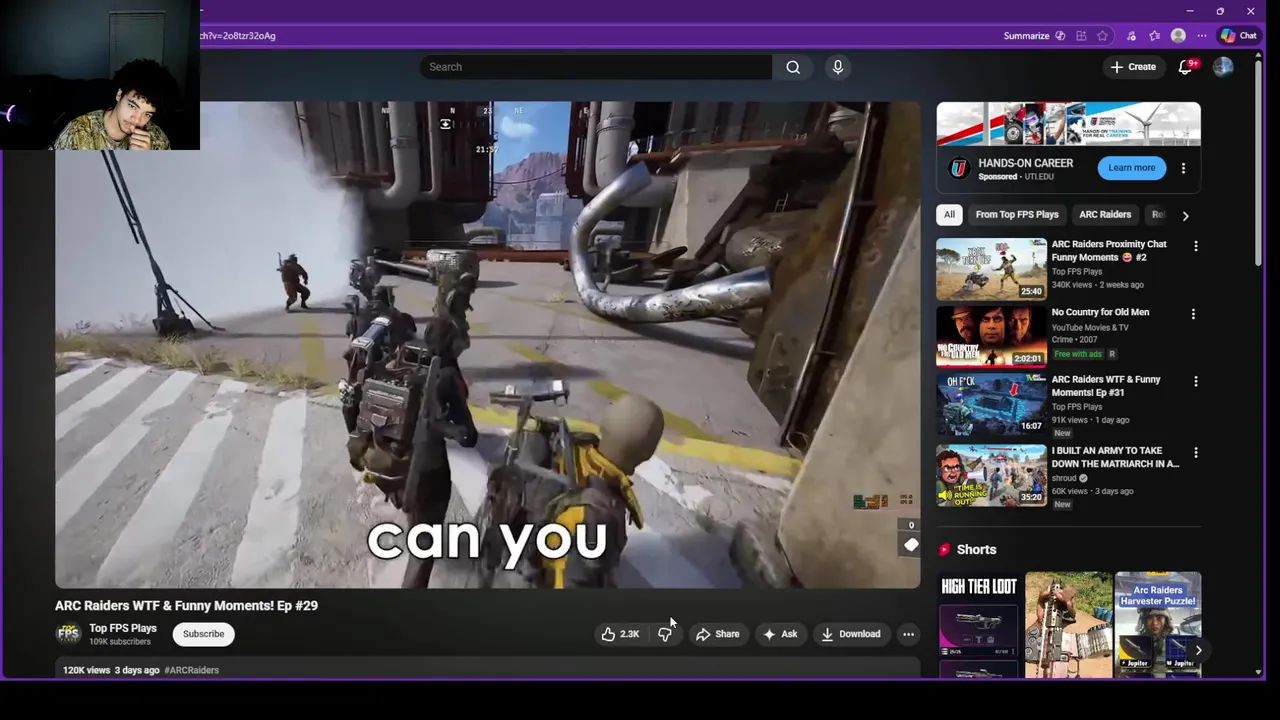Select the ARC Raiders filter chip
1280x720 pixels.
pyautogui.click(x=1105, y=215)
